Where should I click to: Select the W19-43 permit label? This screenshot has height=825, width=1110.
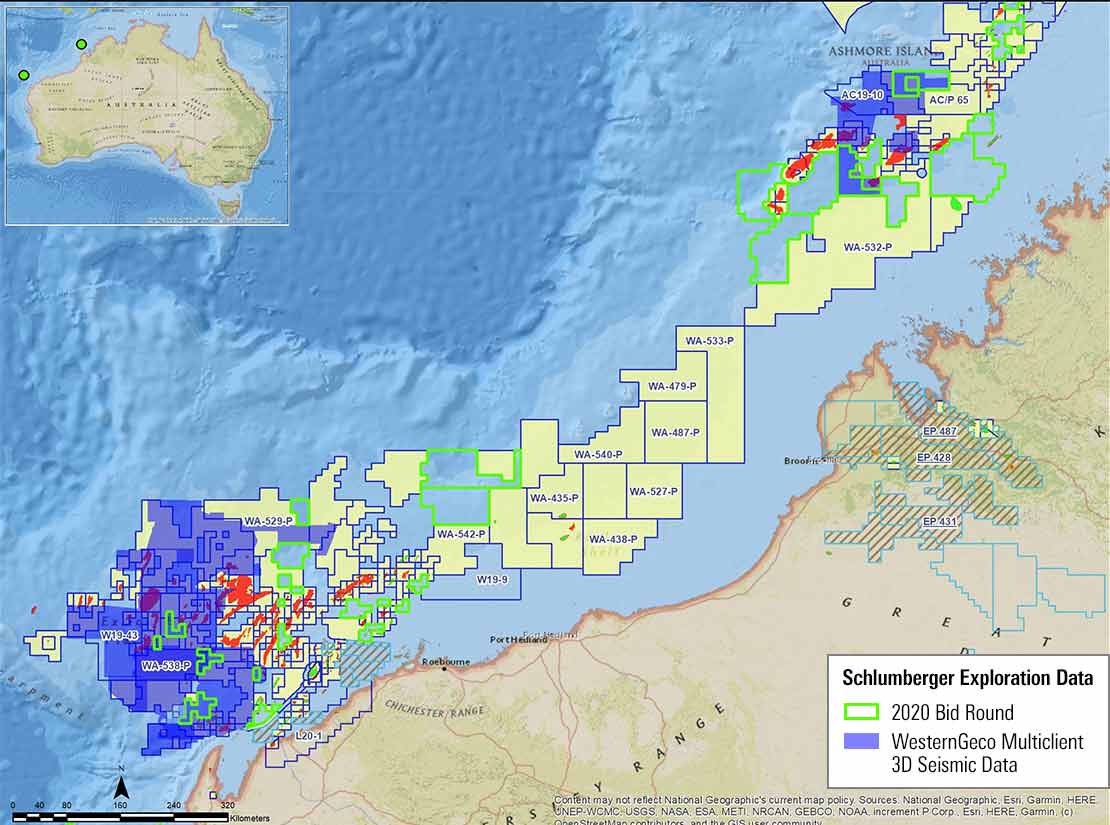[120, 633]
